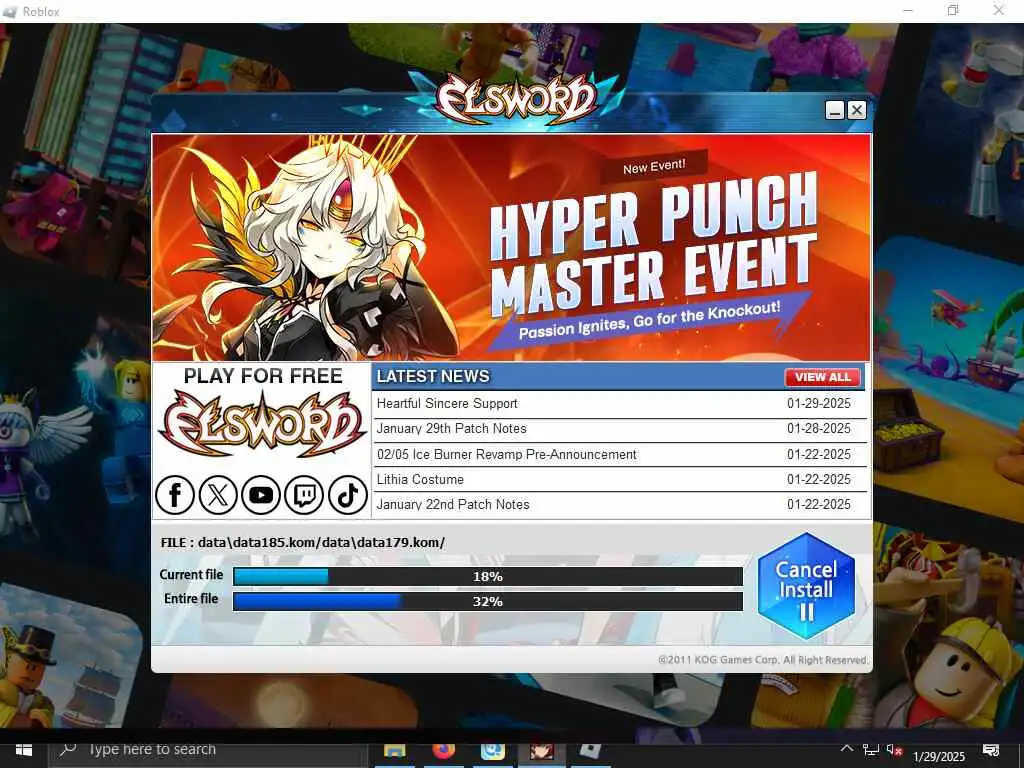Viewport: 1024px width, 768px height.
Task: Click the 01-28-2025 news date
Action: 818,429
